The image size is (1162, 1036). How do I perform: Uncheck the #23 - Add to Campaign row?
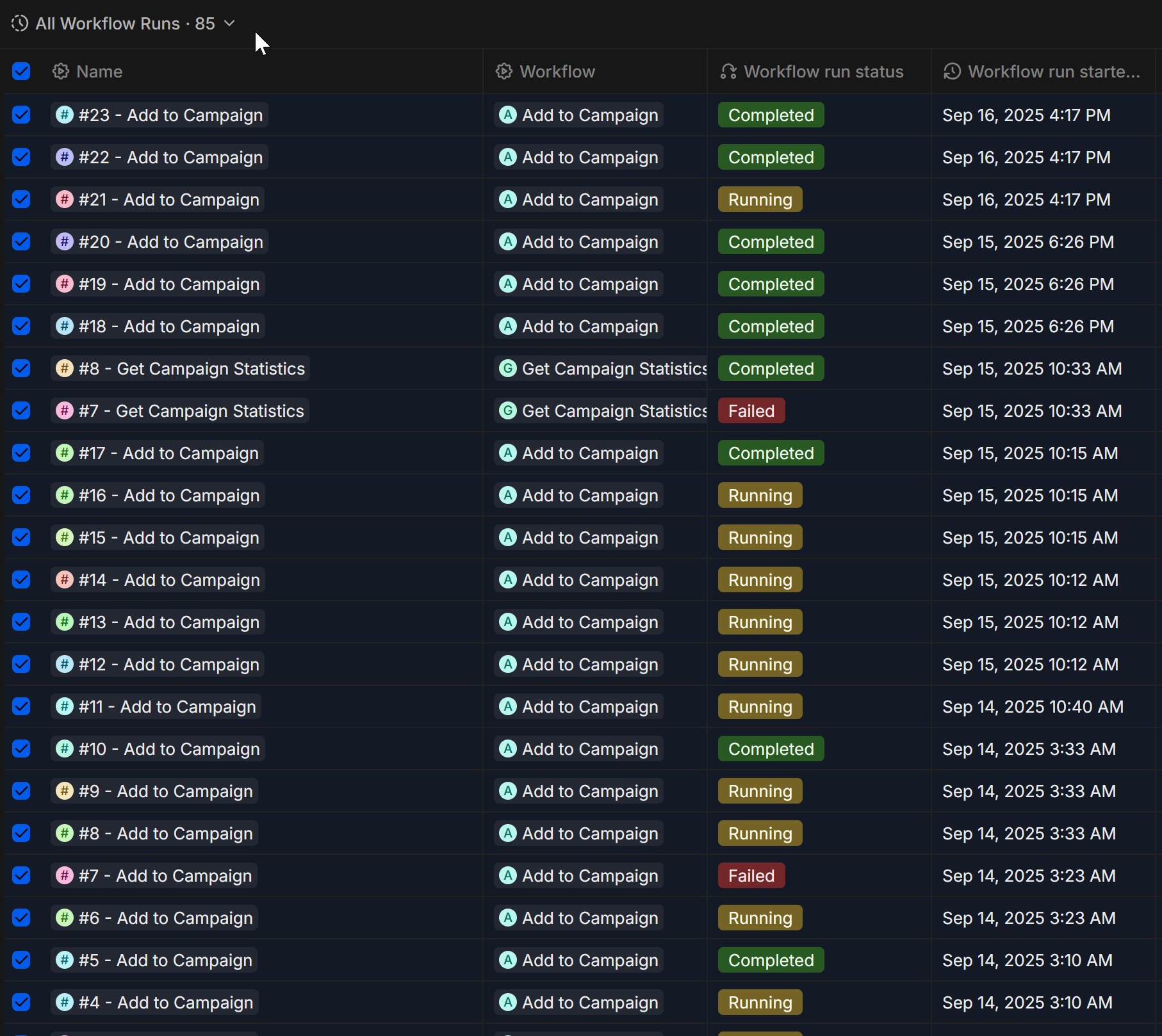21,115
